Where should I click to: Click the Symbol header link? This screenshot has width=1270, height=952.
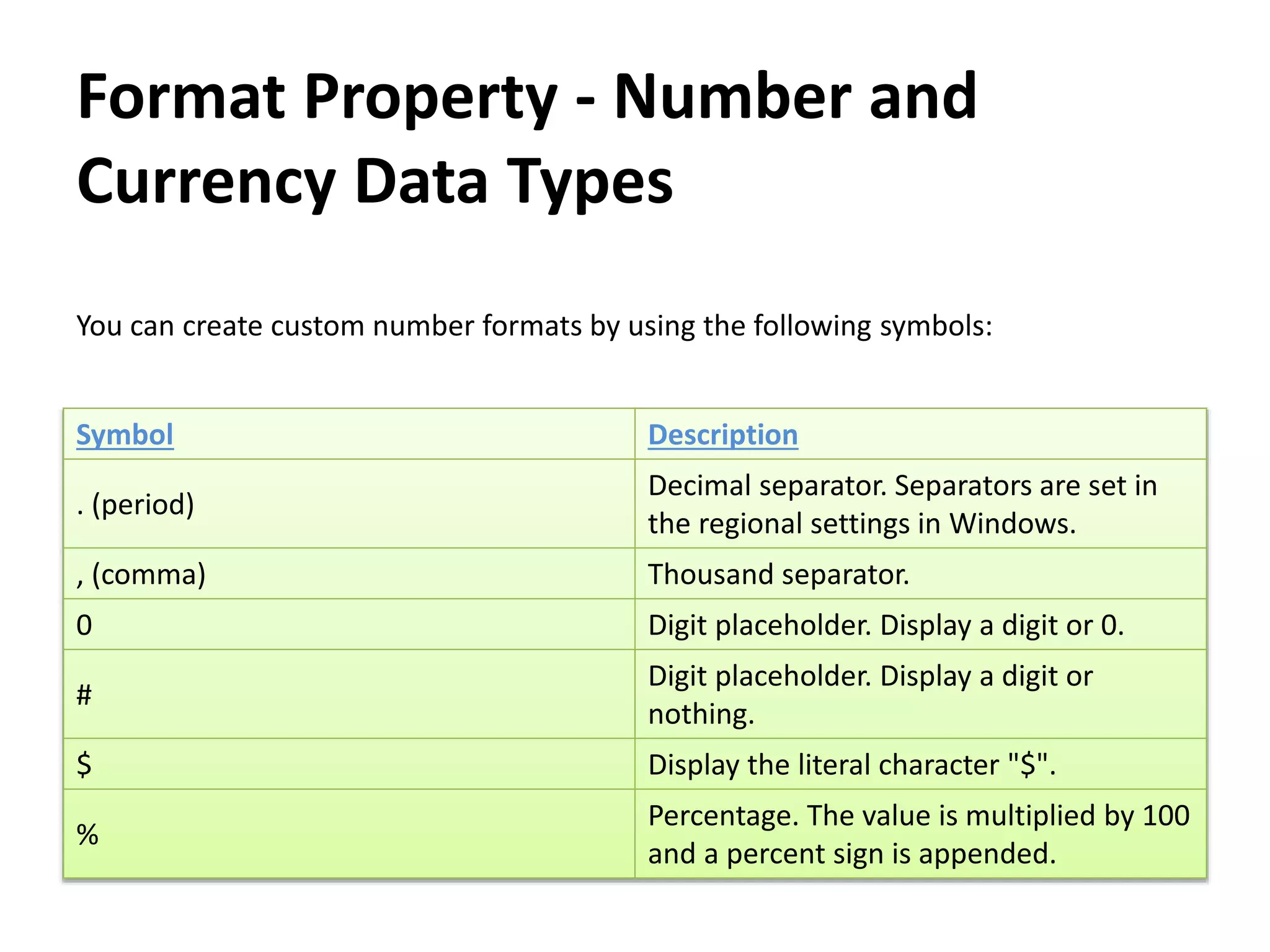(125, 434)
